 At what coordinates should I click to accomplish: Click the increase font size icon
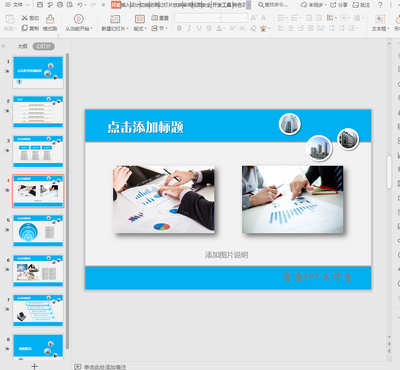point(254,18)
